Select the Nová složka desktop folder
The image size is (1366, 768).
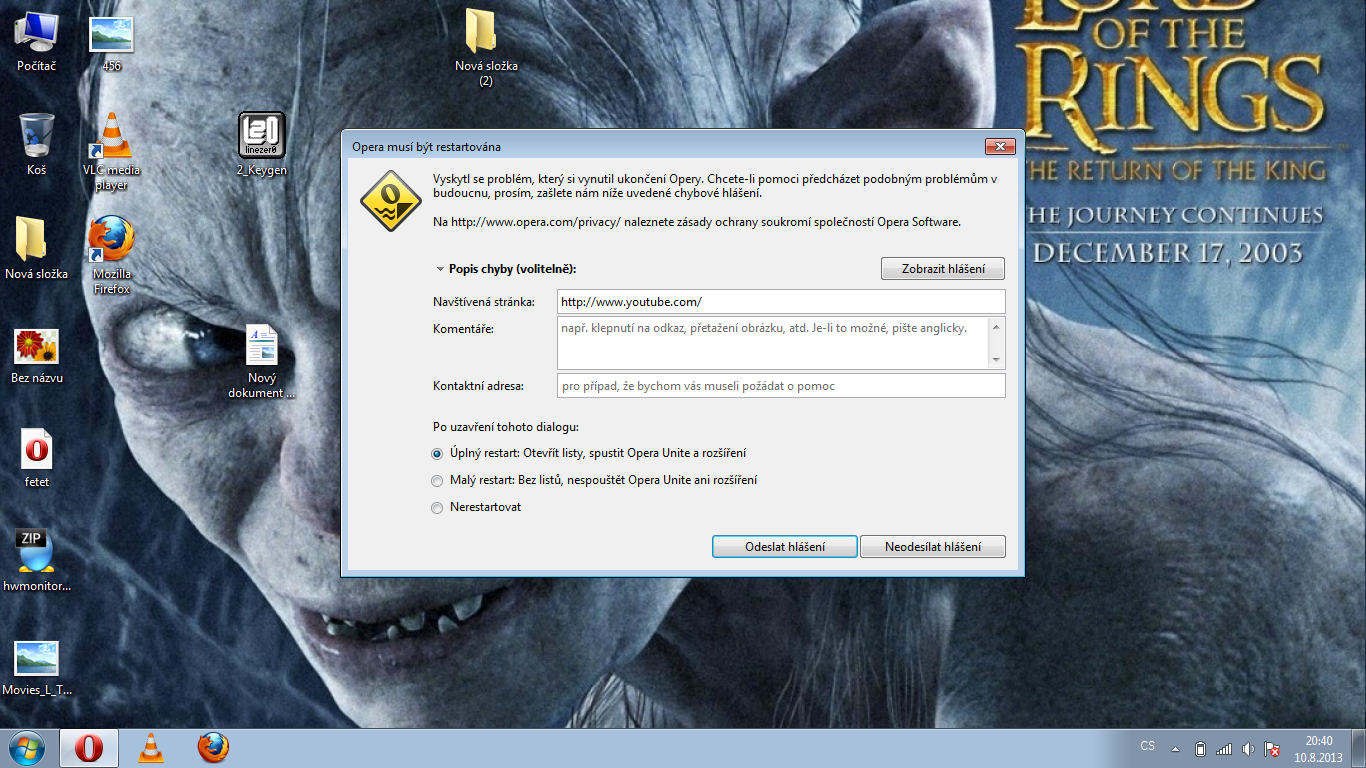[37, 249]
